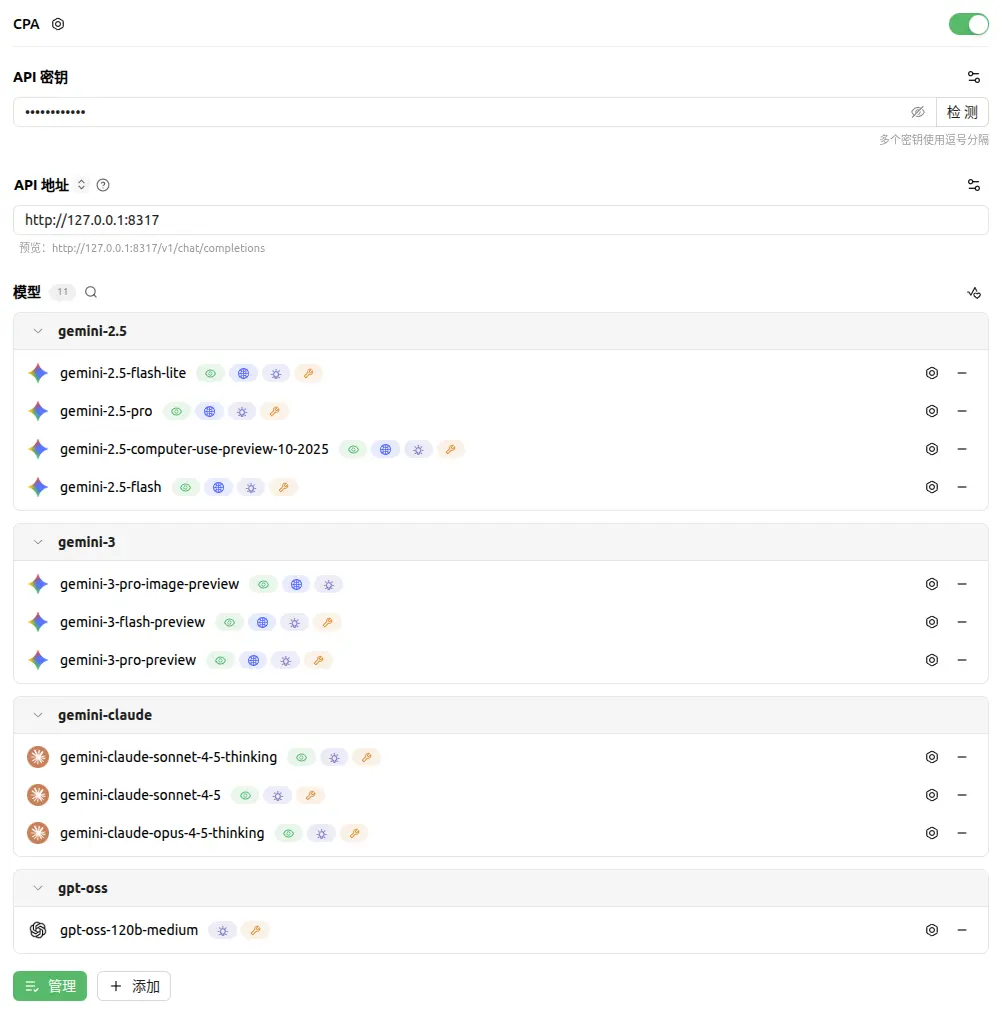Click web search tag on gemini-3-pro-image-preview

(296, 585)
